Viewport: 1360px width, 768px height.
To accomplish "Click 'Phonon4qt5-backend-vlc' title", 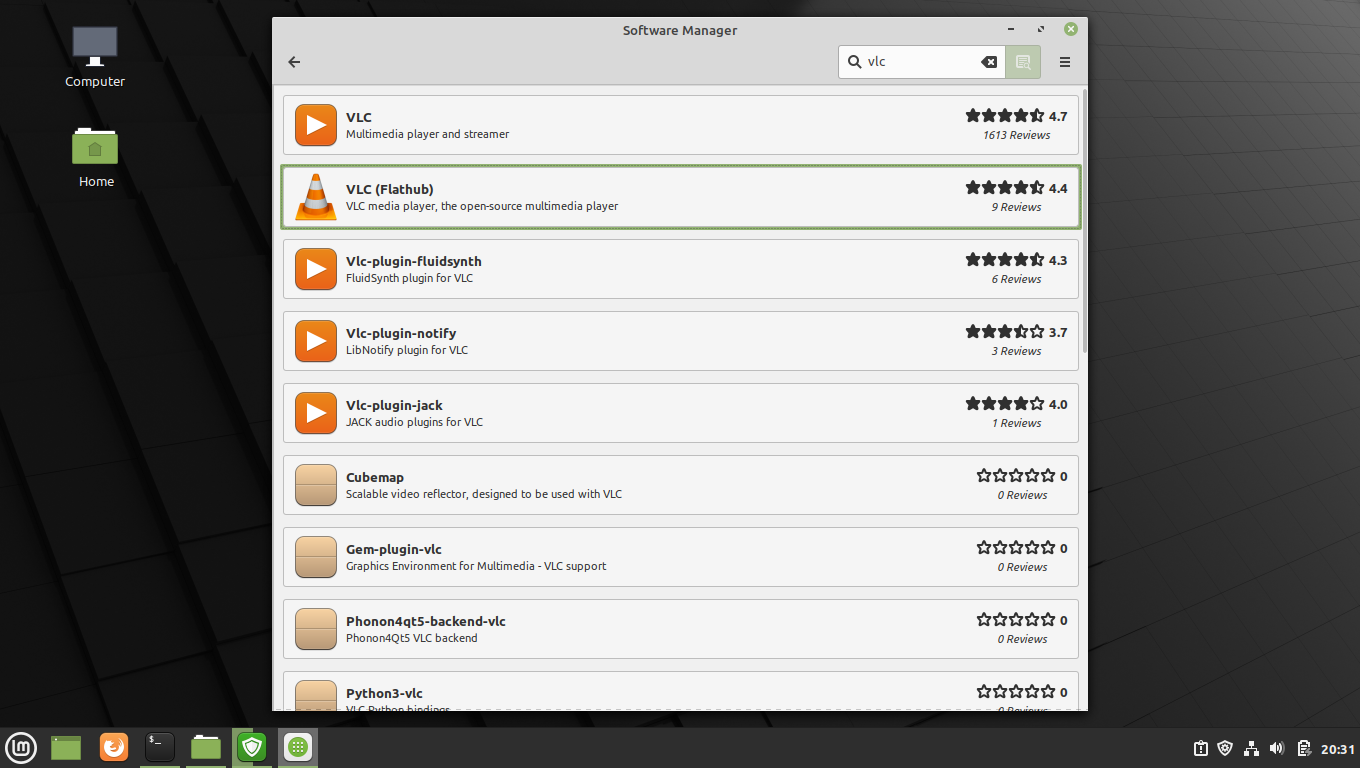I will click(x=426, y=621).
